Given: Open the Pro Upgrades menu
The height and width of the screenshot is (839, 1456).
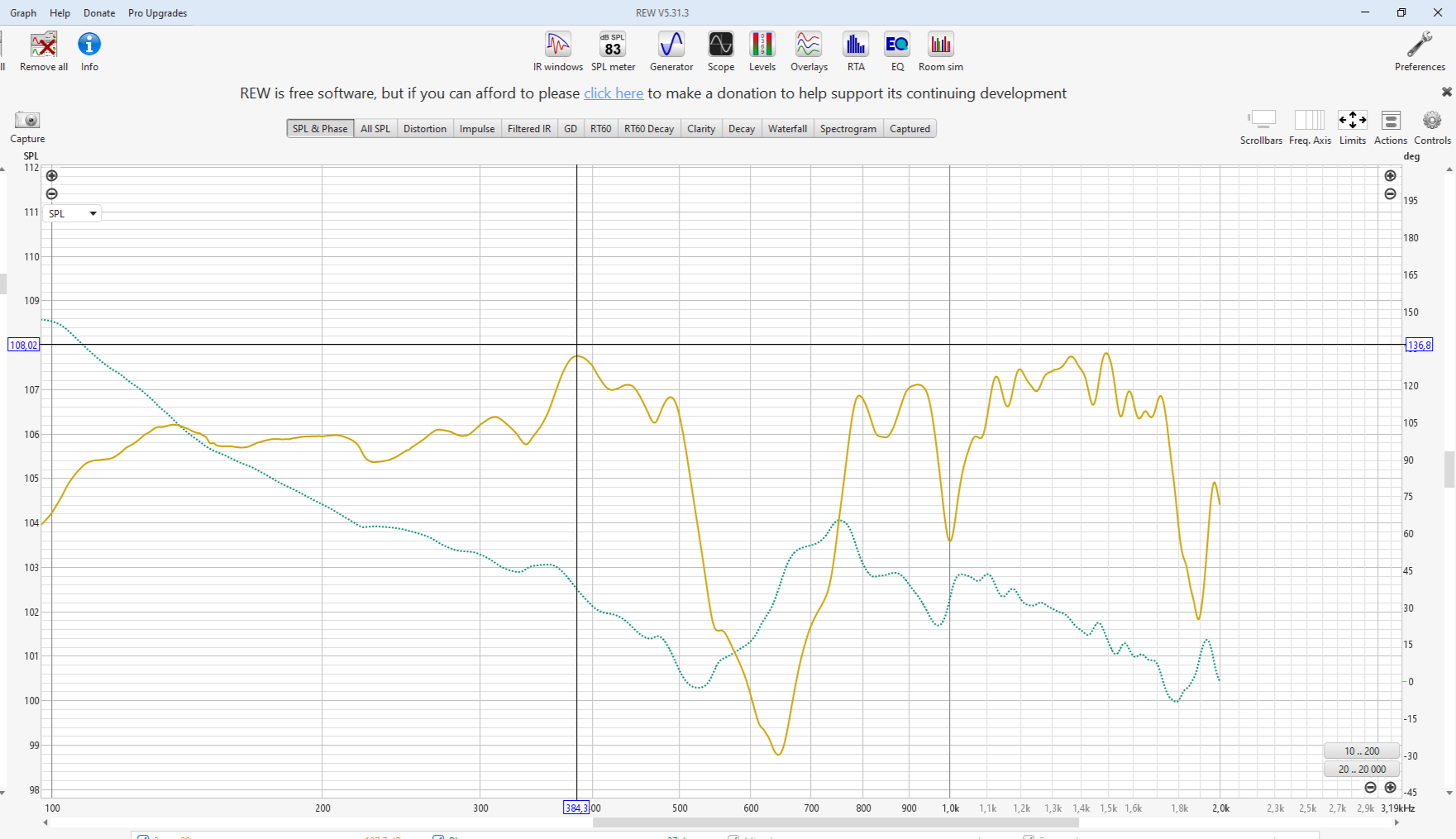Looking at the screenshot, I should (157, 13).
